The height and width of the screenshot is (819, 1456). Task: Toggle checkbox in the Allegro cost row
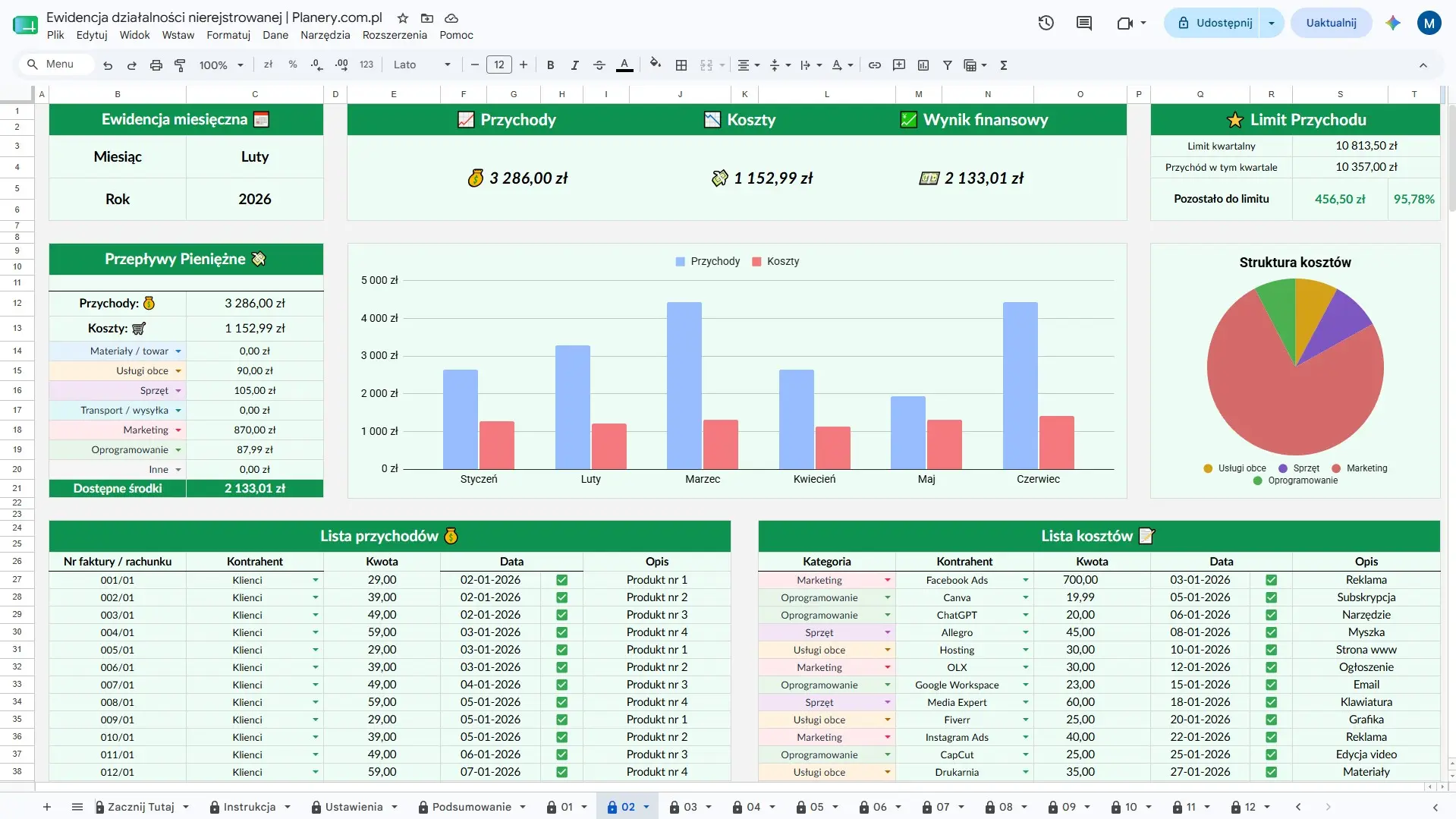1272,632
